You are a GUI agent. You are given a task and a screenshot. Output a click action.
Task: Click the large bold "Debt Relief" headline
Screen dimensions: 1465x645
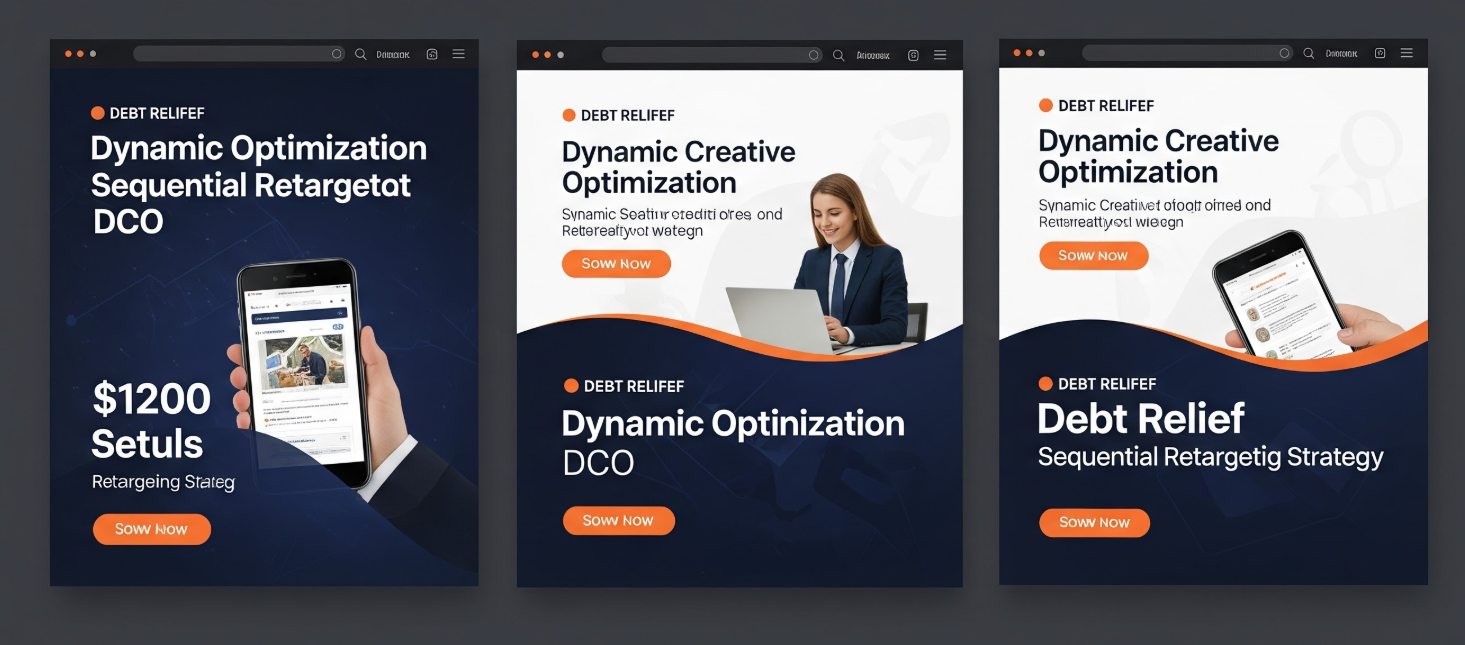pyautogui.click(x=1140, y=419)
